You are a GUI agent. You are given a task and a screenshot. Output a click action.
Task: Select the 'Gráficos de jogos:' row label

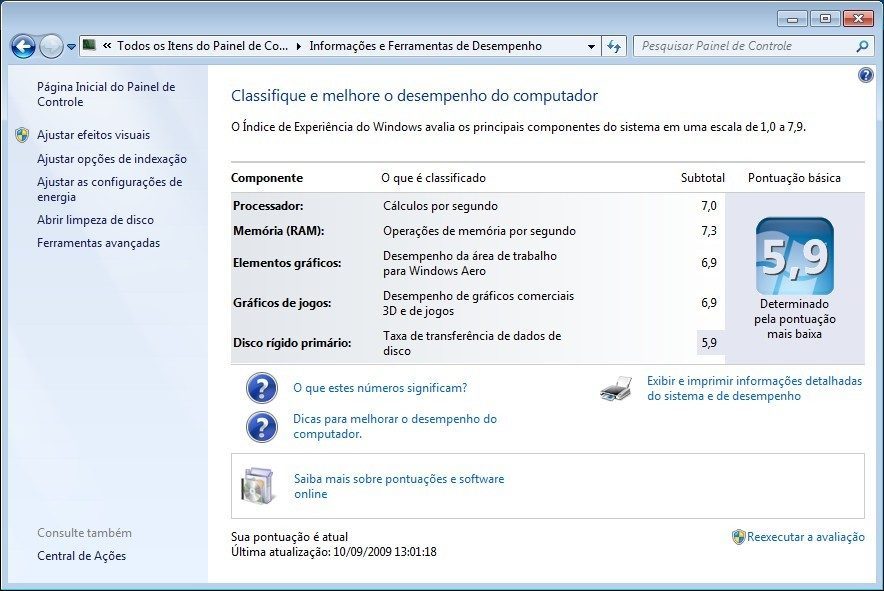[282, 303]
